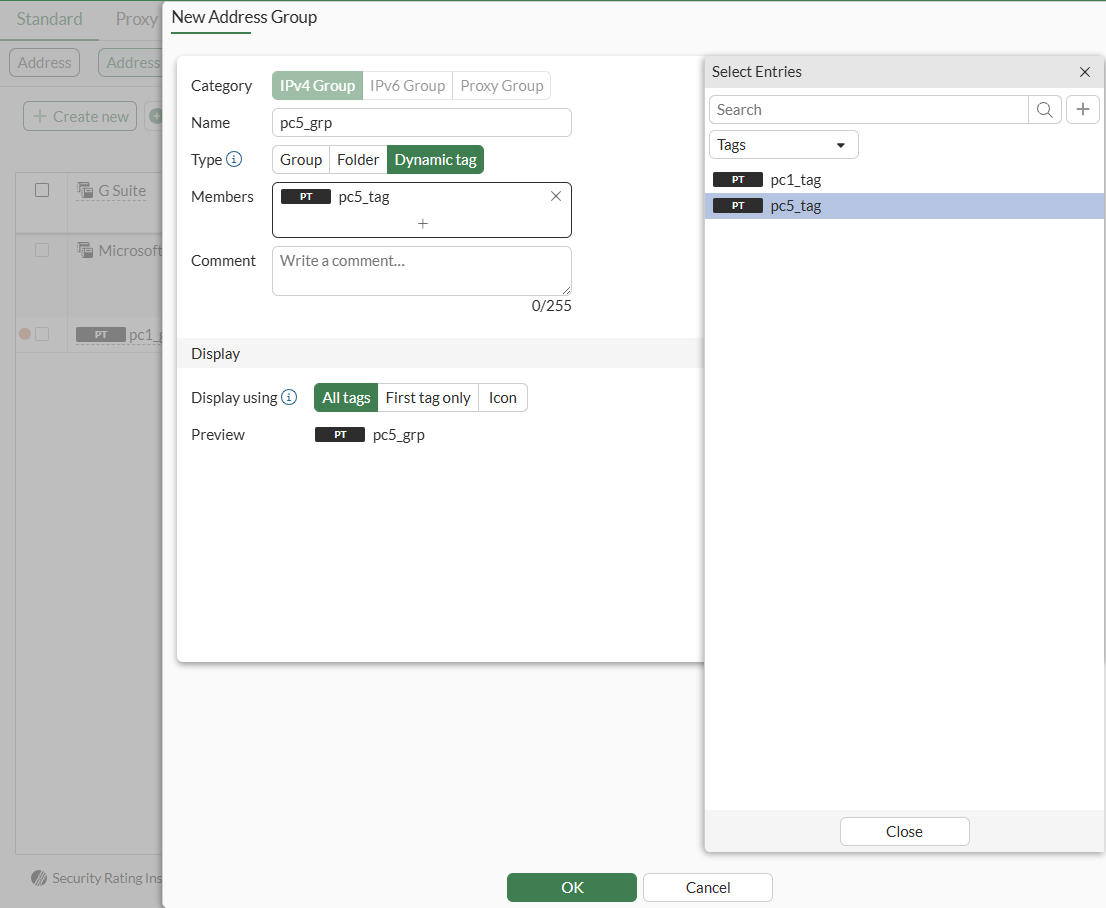Remove pc5_tag from Members with X icon
The width and height of the screenshot is (1106, 908).
tap(556, 197)
